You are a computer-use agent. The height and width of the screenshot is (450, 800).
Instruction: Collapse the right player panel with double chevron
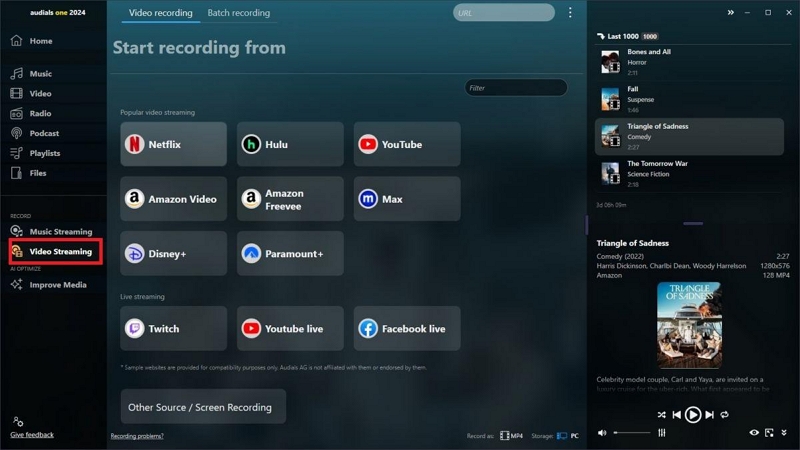pos(731,12)
